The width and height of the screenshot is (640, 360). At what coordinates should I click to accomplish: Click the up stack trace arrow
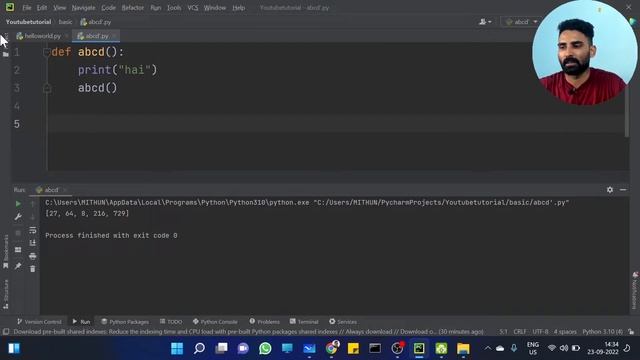(33, 204)
